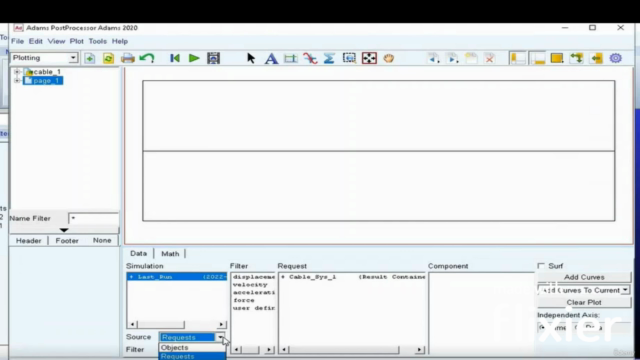Click the previous page icon
Screen dimensions: 640x360
[433, 58]
